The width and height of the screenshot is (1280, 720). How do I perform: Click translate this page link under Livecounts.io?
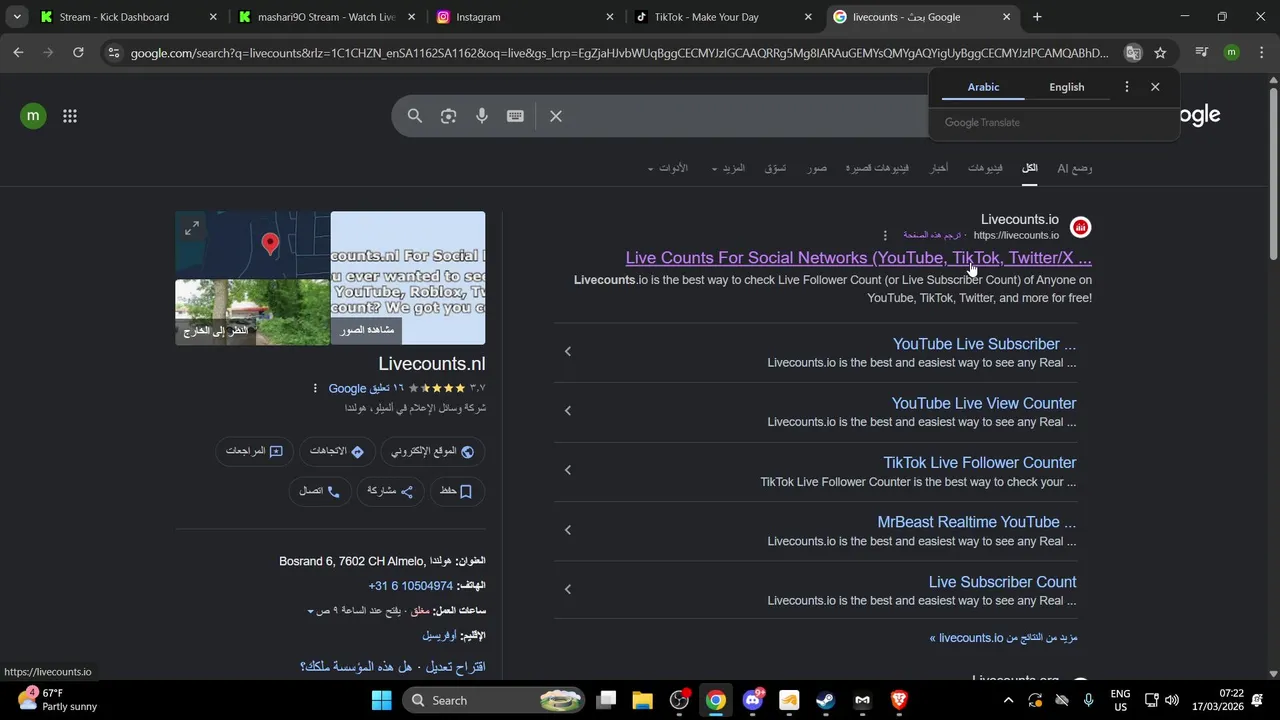(x=932, y=235)
